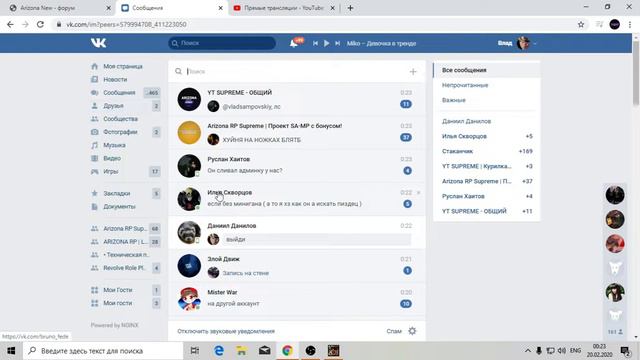Click the Mister War avatar thumbnail
Viewport: 640px width, 360px height.
pos(189,299)
